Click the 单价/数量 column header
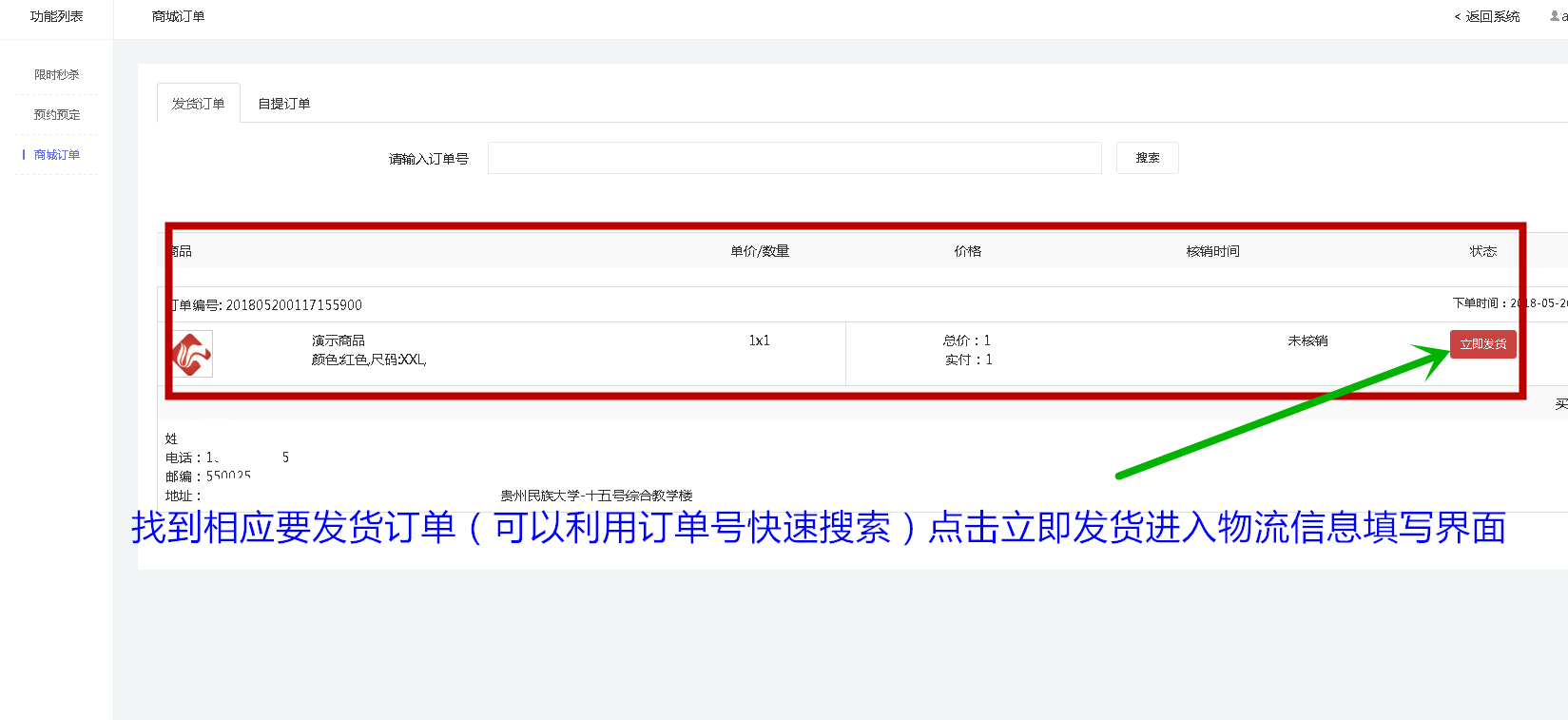The width and height of the screenshot is (1568, 720). click(760, 251)
